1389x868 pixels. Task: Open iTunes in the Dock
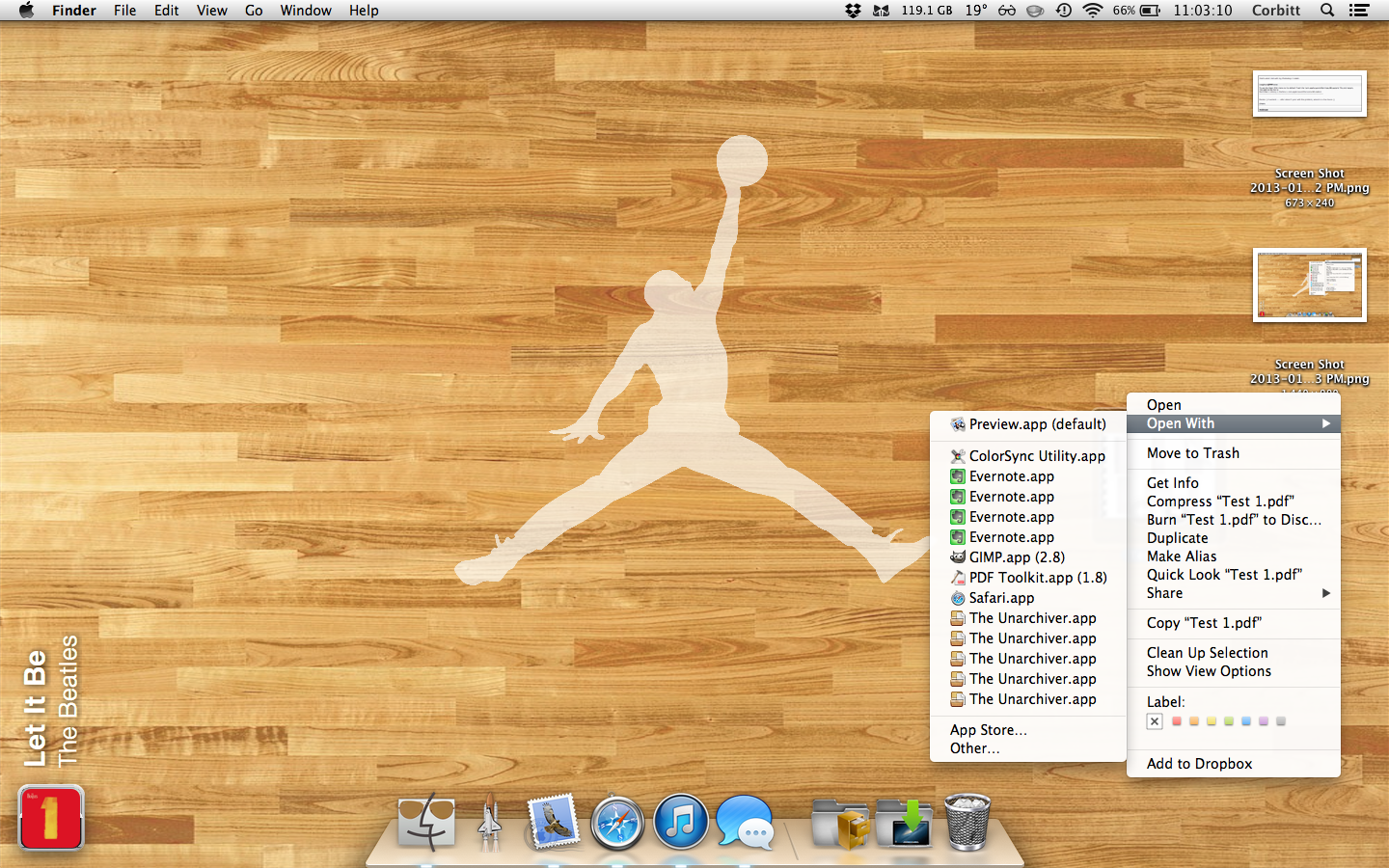click(681, 823)
